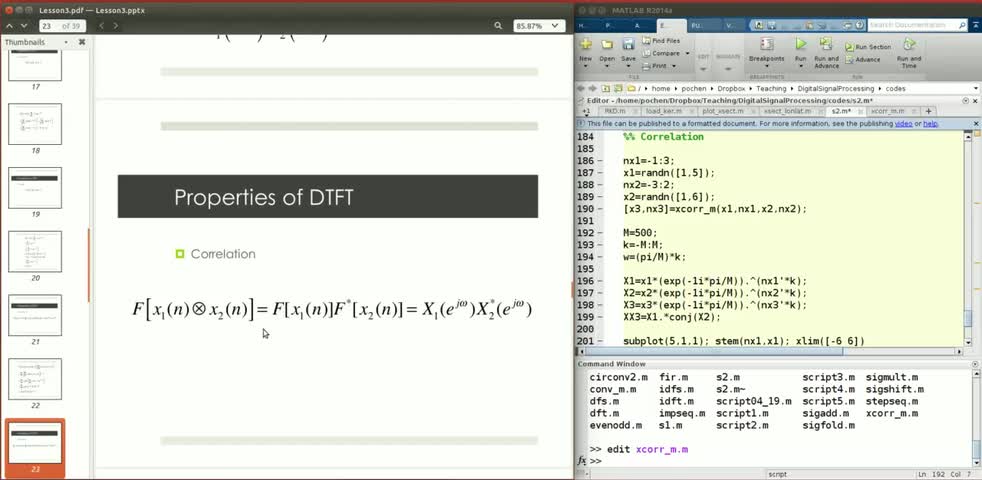Go to previous page in PDF viewer

click(9, 26)
